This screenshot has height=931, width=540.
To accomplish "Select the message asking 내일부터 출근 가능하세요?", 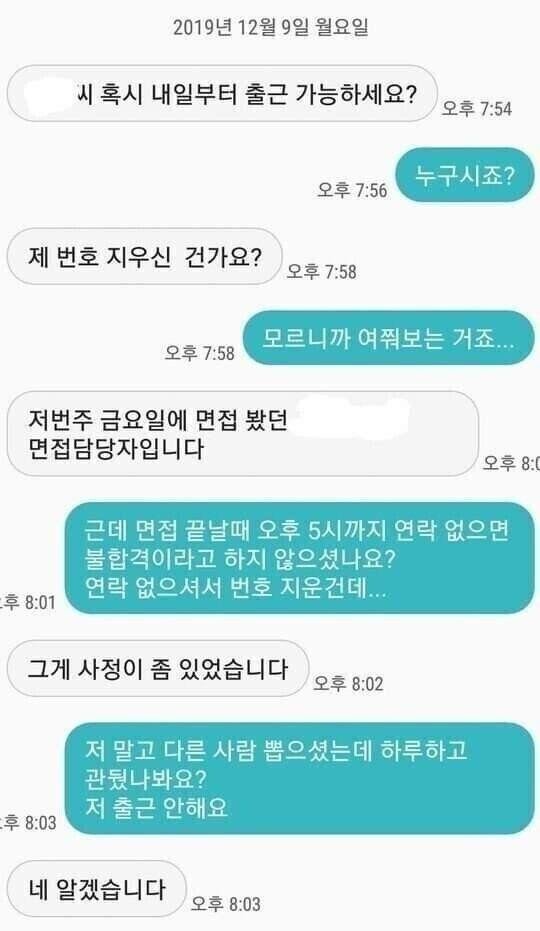I will (x=222, y=94).
